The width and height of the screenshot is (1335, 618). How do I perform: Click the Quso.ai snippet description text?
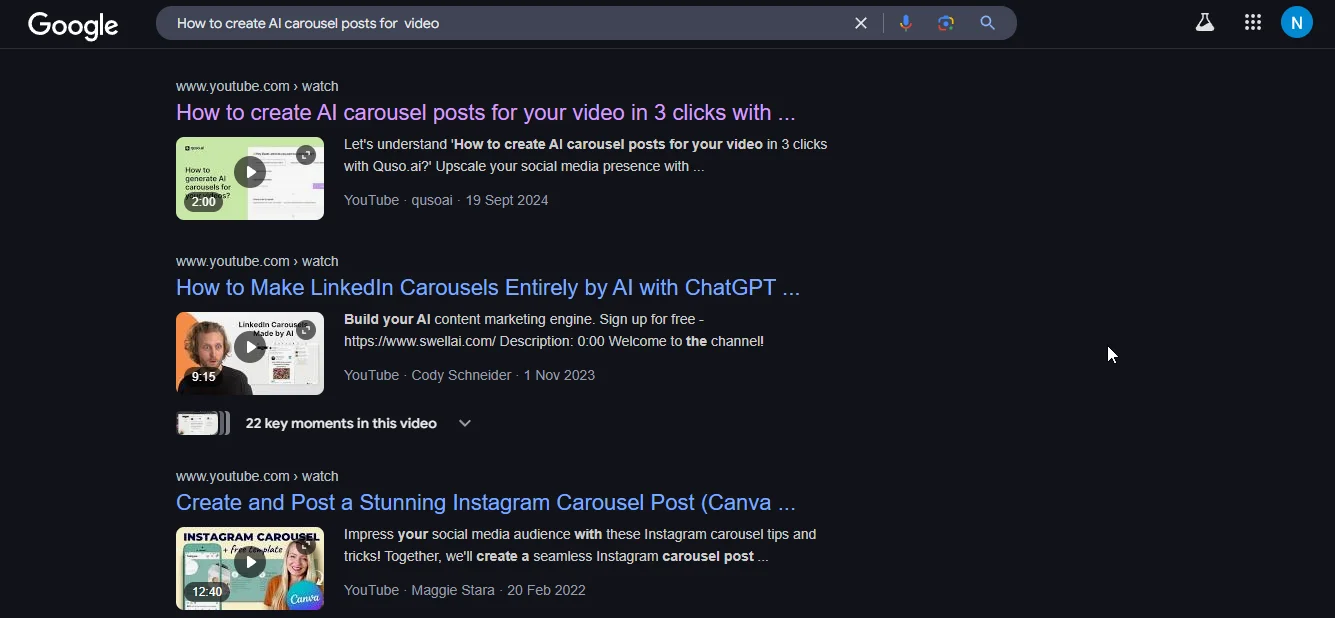tap(585, 155)
